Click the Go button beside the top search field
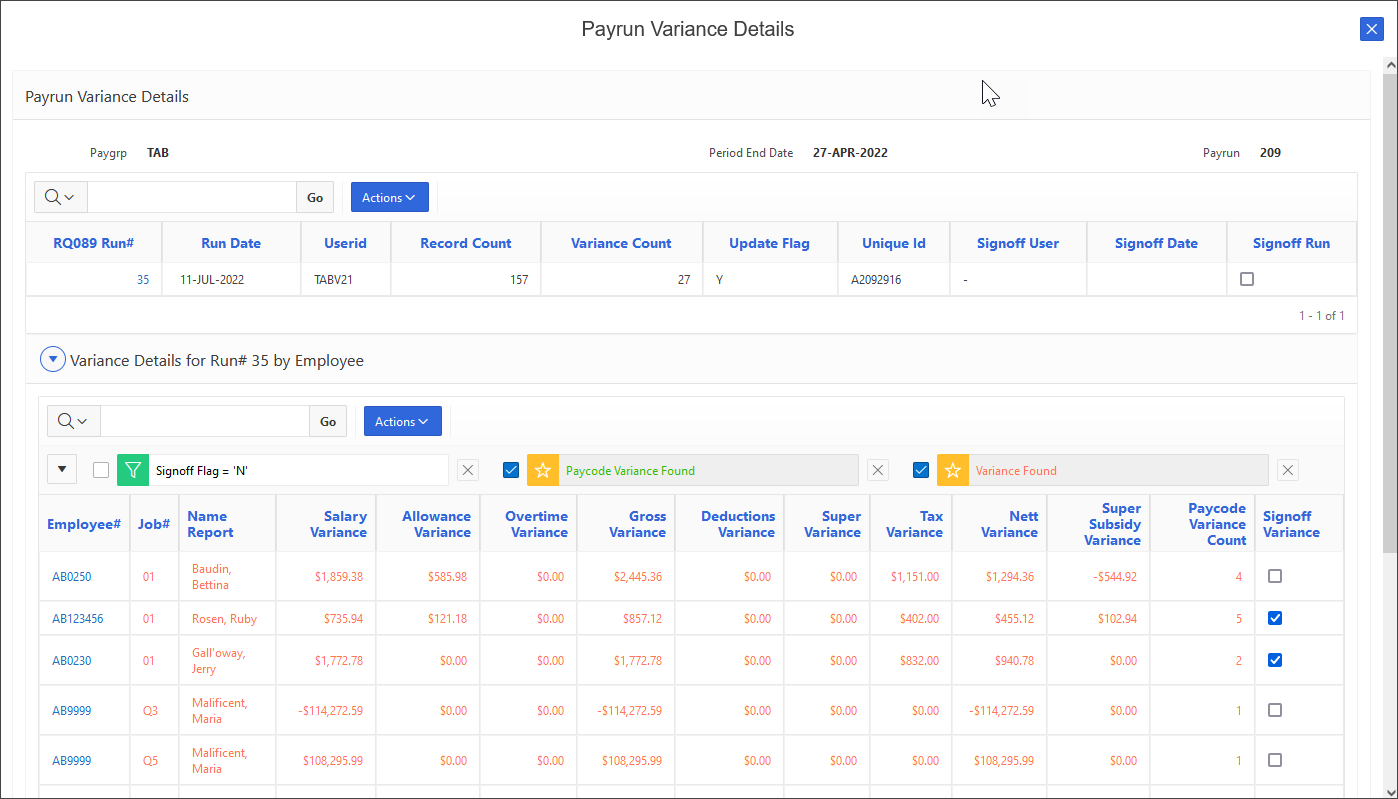This screenshot has height=799, width=1398. [314, 197]
